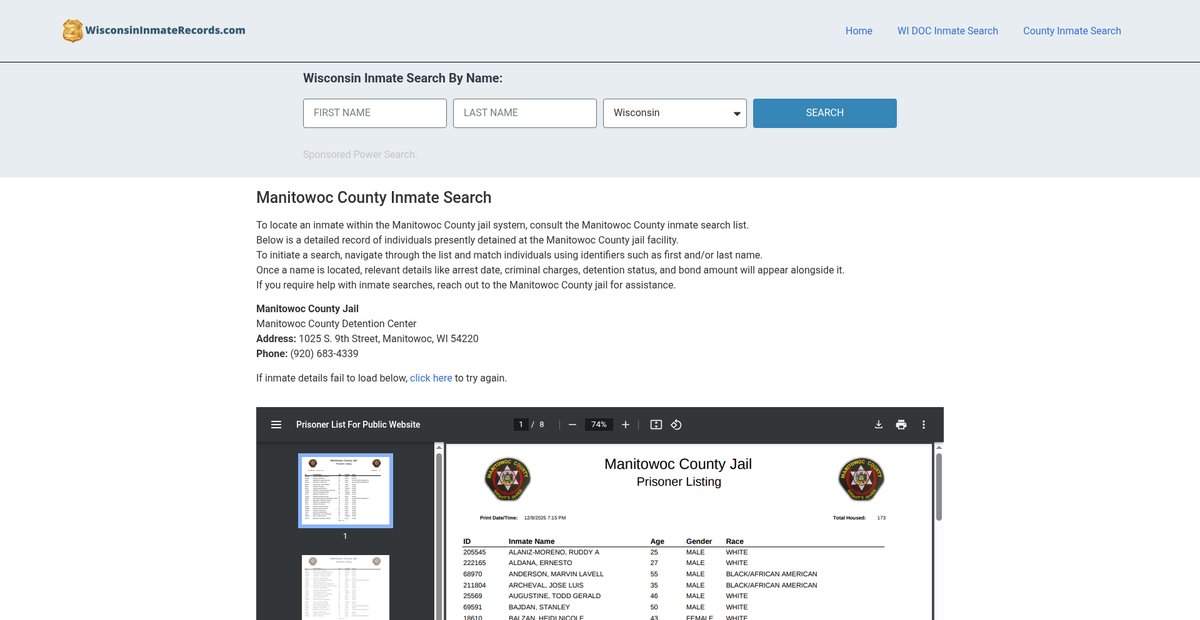Click address 1025 S. 9th Street text
The width and height of the screenshot is (1200, 620).
tap(389, 339)
